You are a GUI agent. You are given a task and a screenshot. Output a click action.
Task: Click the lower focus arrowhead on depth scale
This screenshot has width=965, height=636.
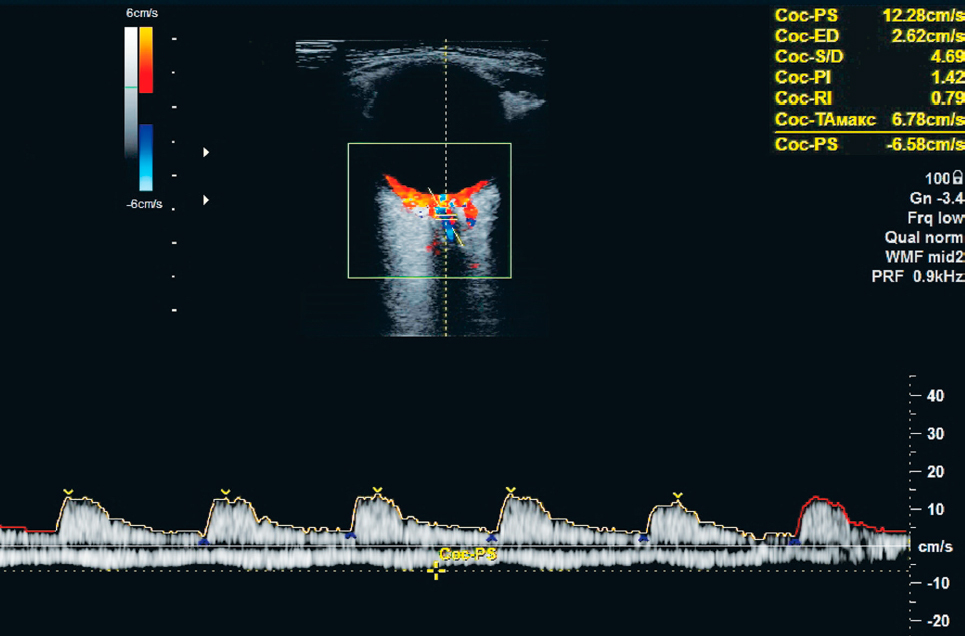pos(207,200)
